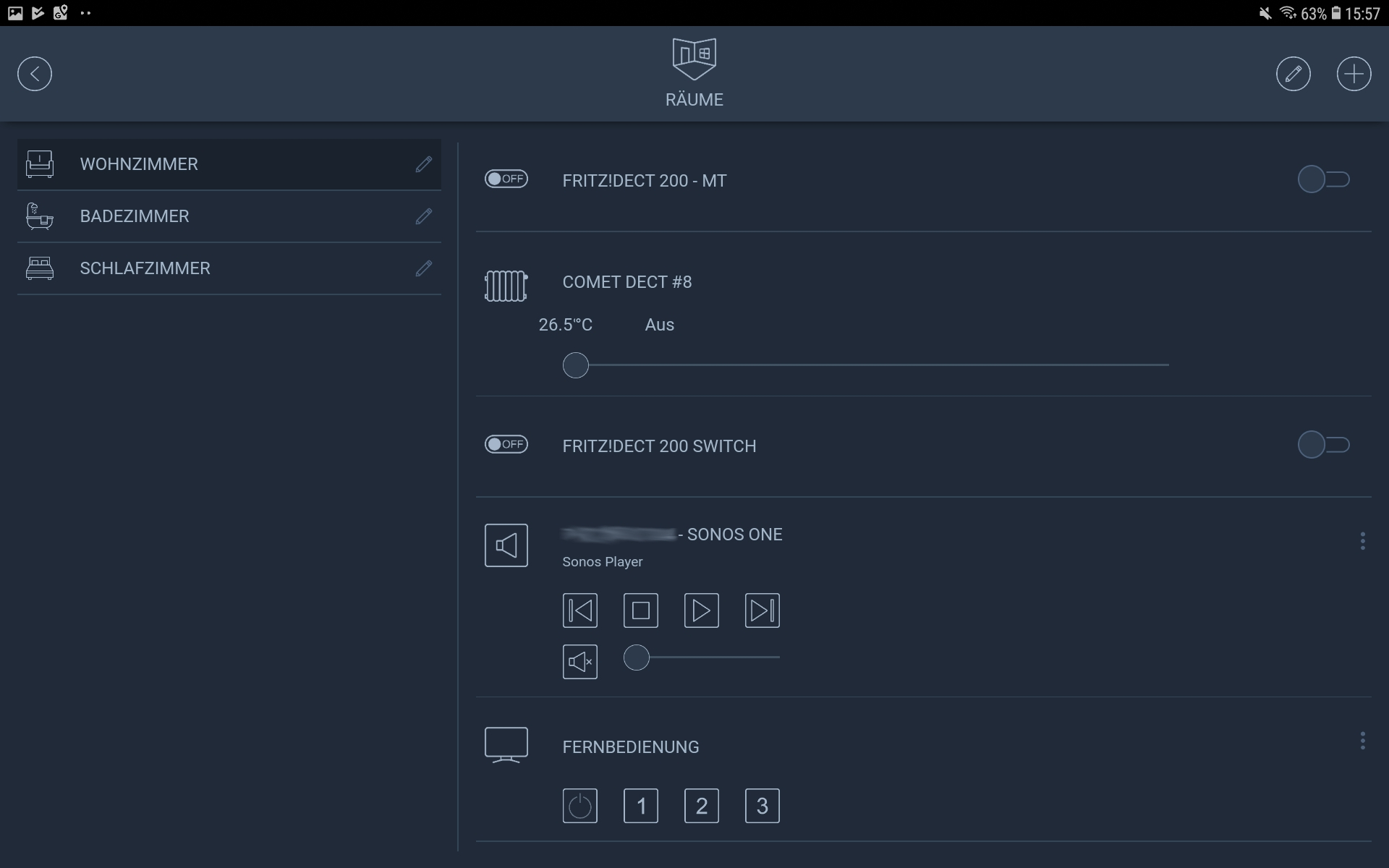This screenshot has height=868, width=1389.
Task: Click remote button 3
Action: point(763,806)
